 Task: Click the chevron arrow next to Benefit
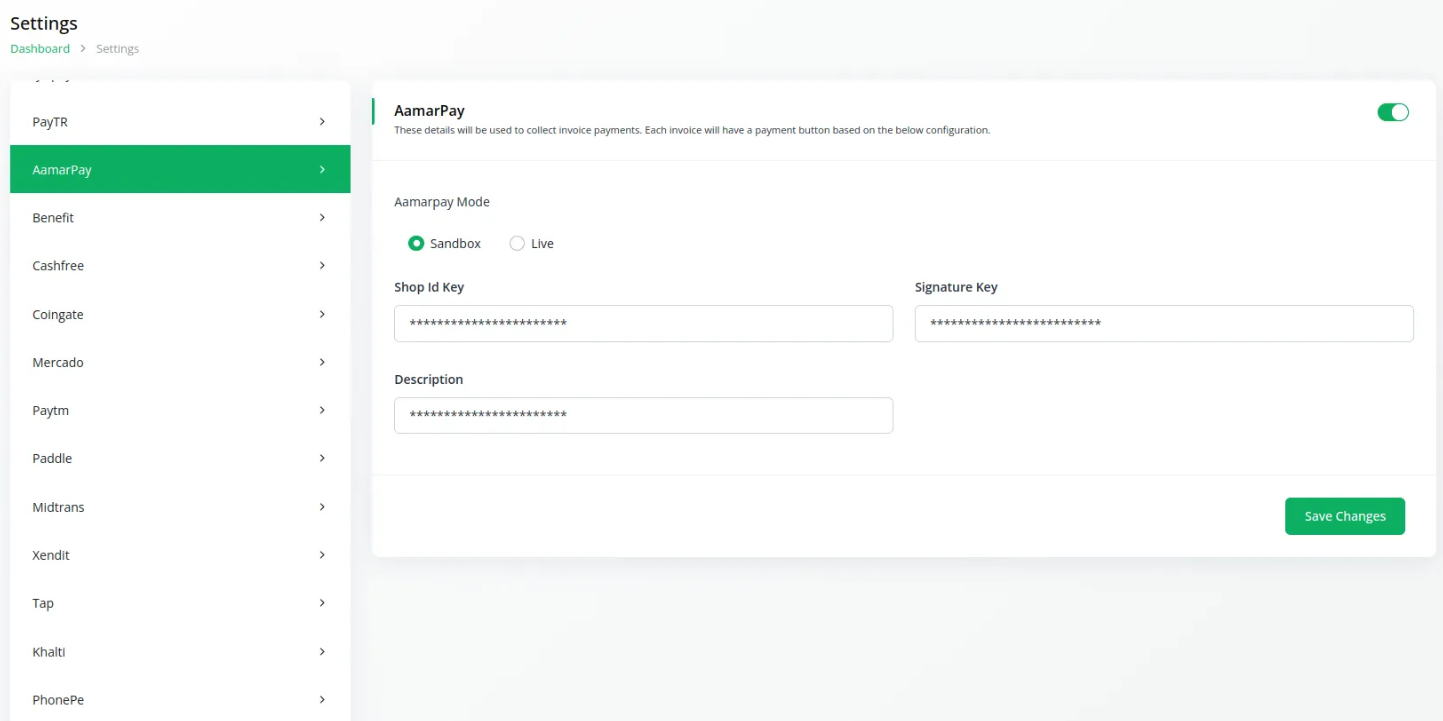[x=322, y=217]
